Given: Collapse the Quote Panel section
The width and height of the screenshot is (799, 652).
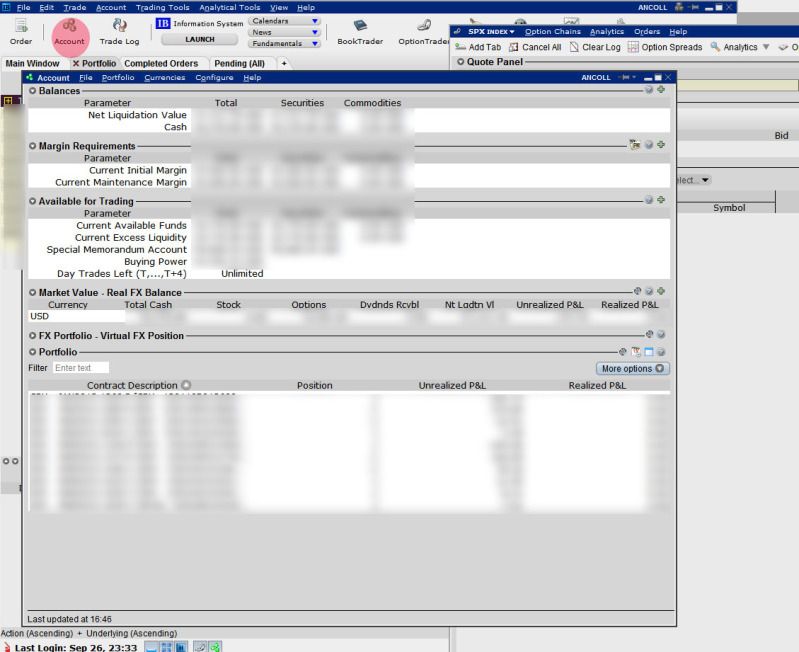Looking at the screenshot, I should 461,62.
